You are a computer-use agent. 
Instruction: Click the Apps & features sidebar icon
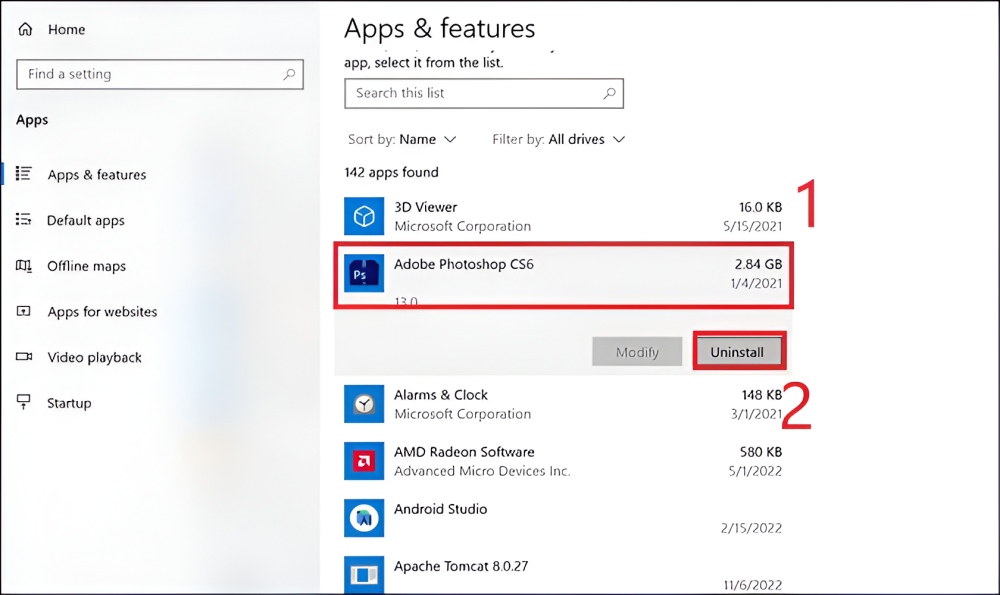[24, 174]
